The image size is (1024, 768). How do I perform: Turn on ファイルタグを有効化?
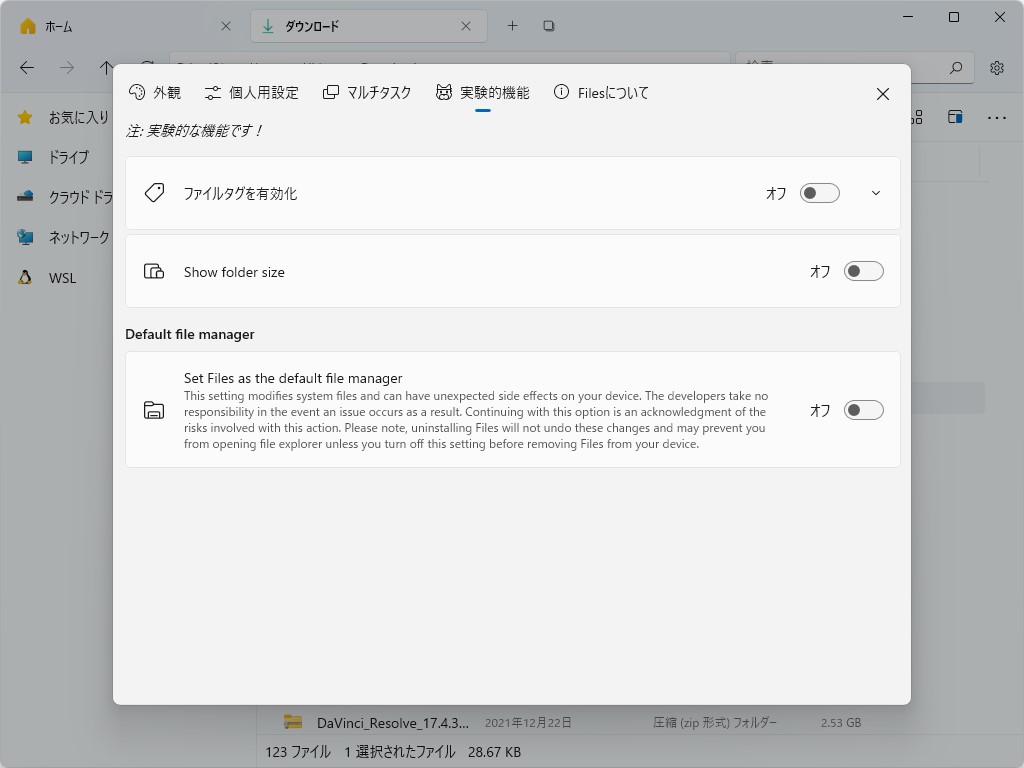pyautogui.click(x=819, y=193)
